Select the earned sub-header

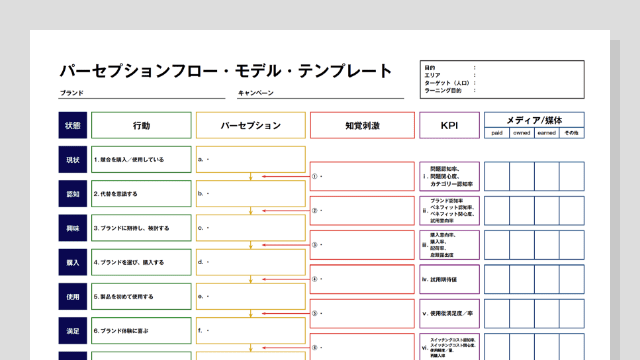(x=547, y=133)
